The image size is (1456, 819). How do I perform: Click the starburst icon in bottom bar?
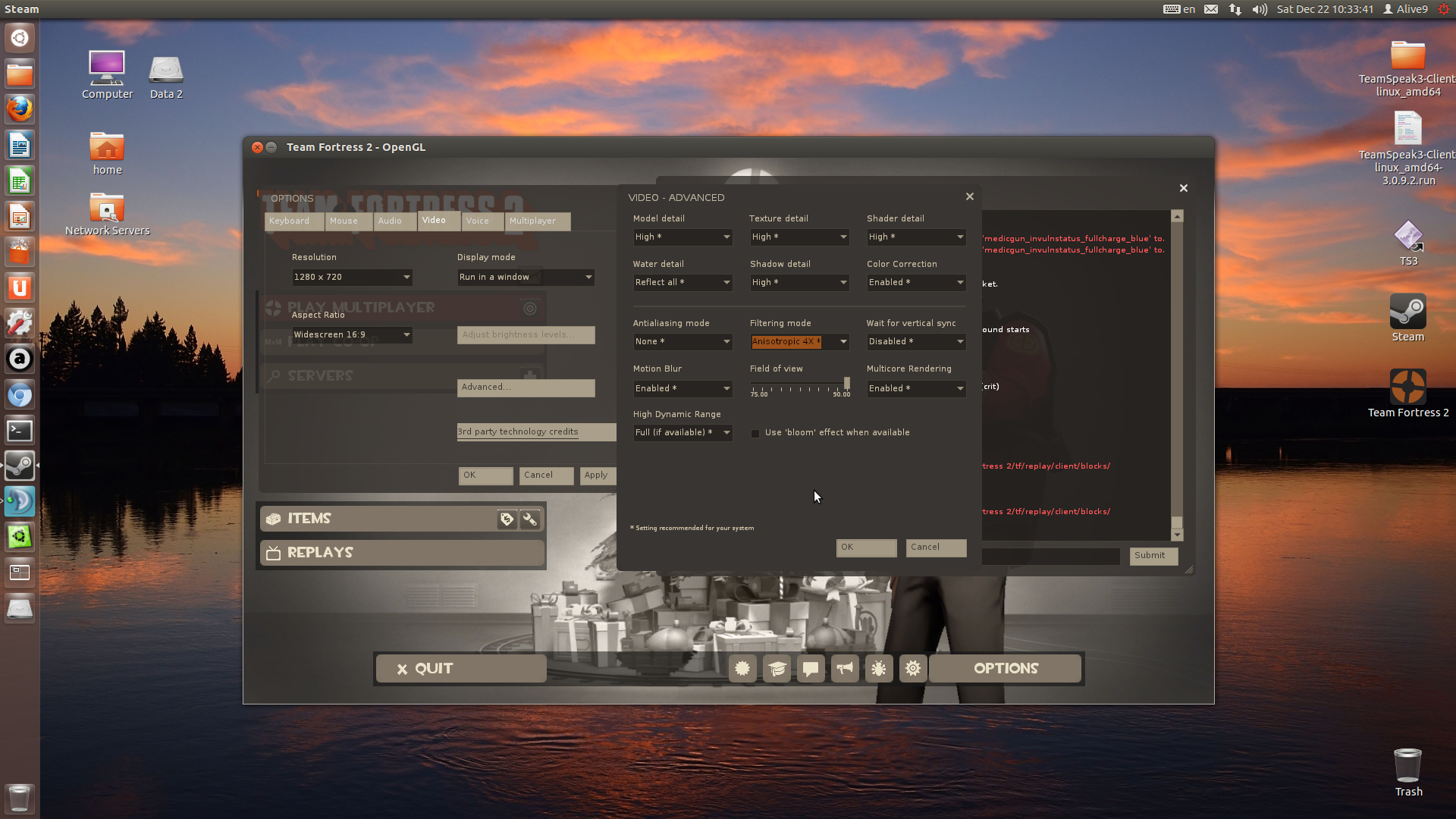[x=742, y=669]
